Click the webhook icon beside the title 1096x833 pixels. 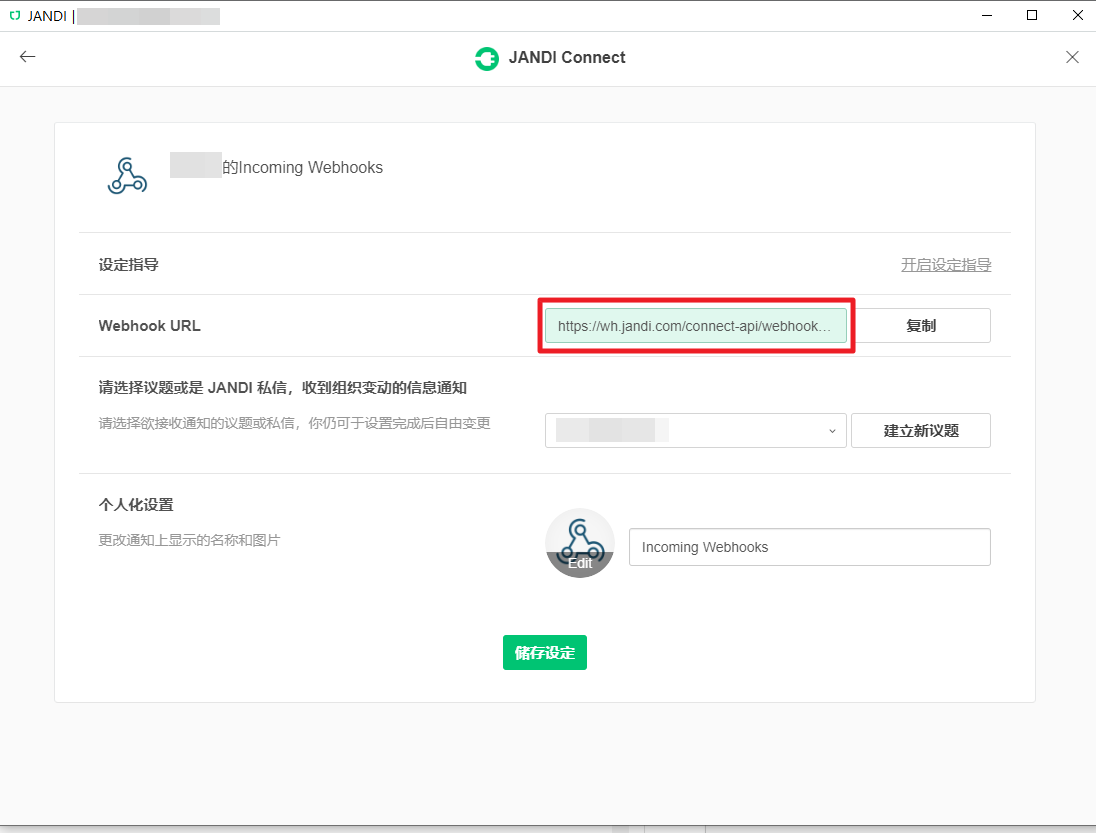127,175
